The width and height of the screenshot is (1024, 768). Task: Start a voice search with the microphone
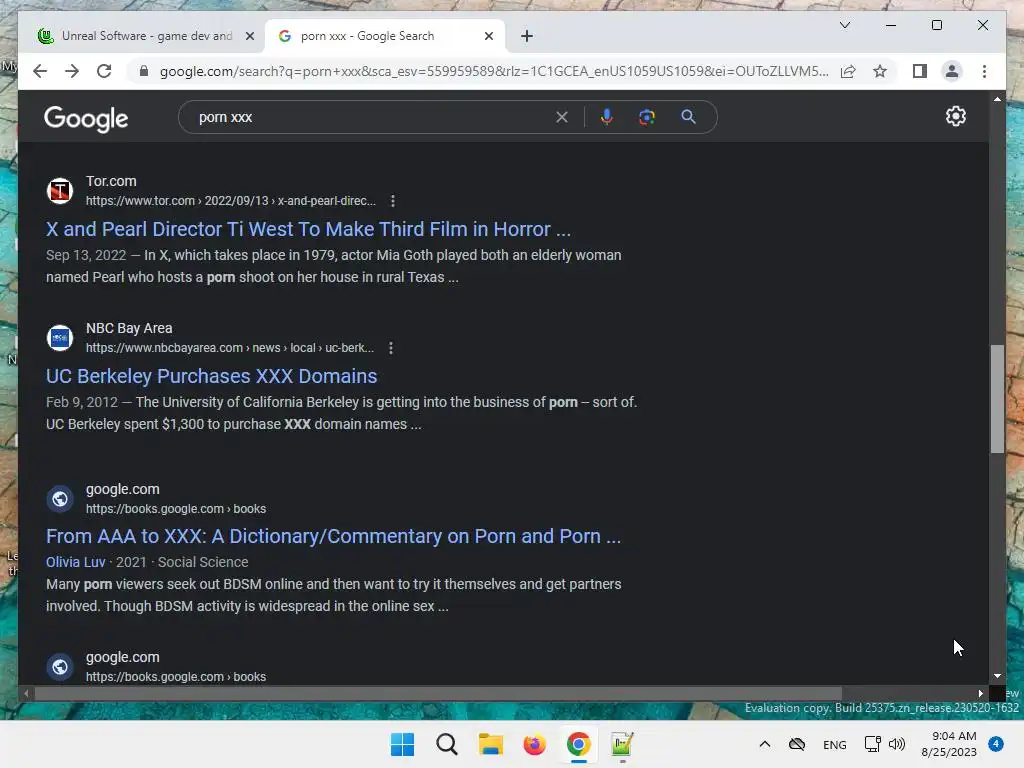point(607,117)
